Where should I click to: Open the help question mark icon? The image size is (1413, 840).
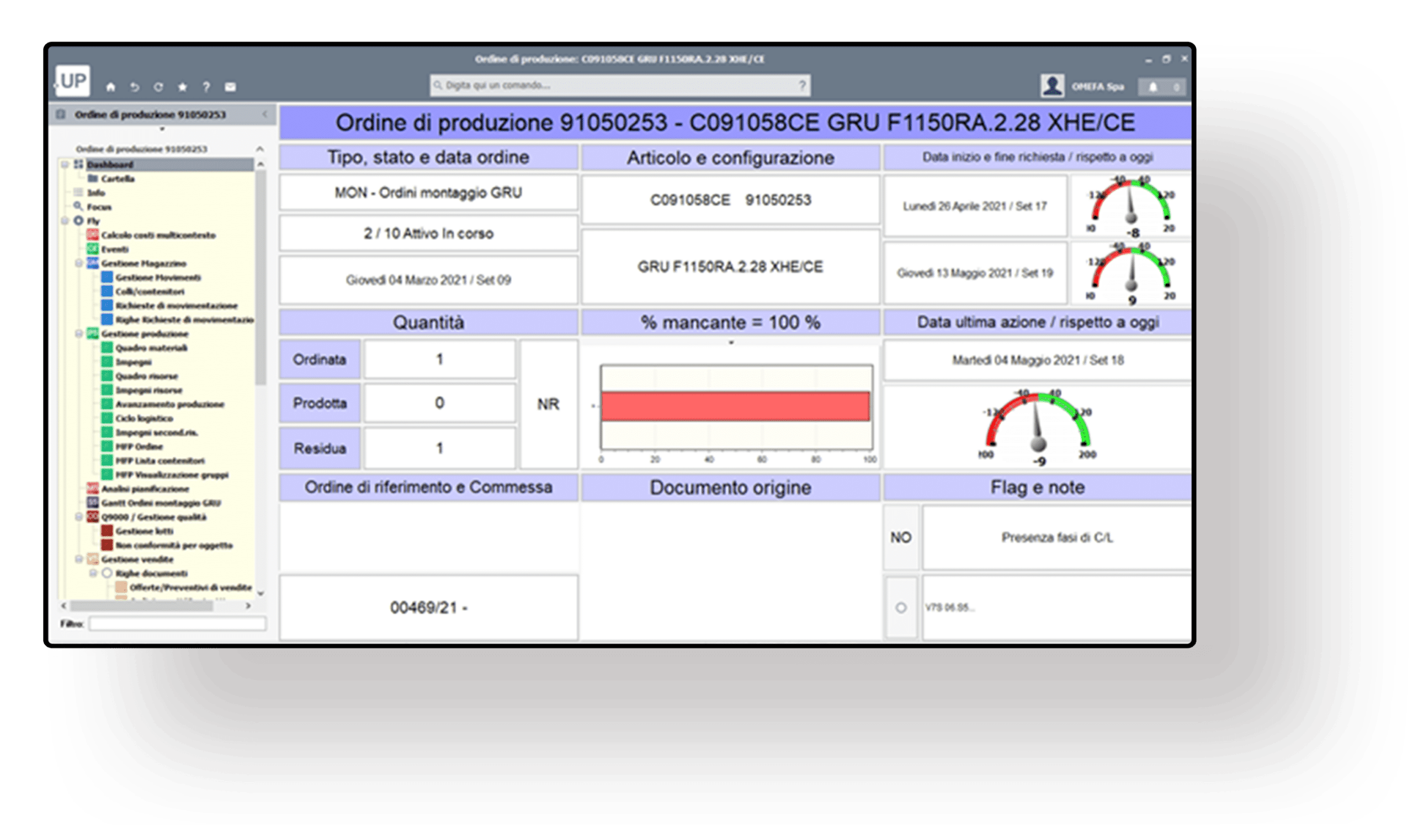tap(206, 87)
